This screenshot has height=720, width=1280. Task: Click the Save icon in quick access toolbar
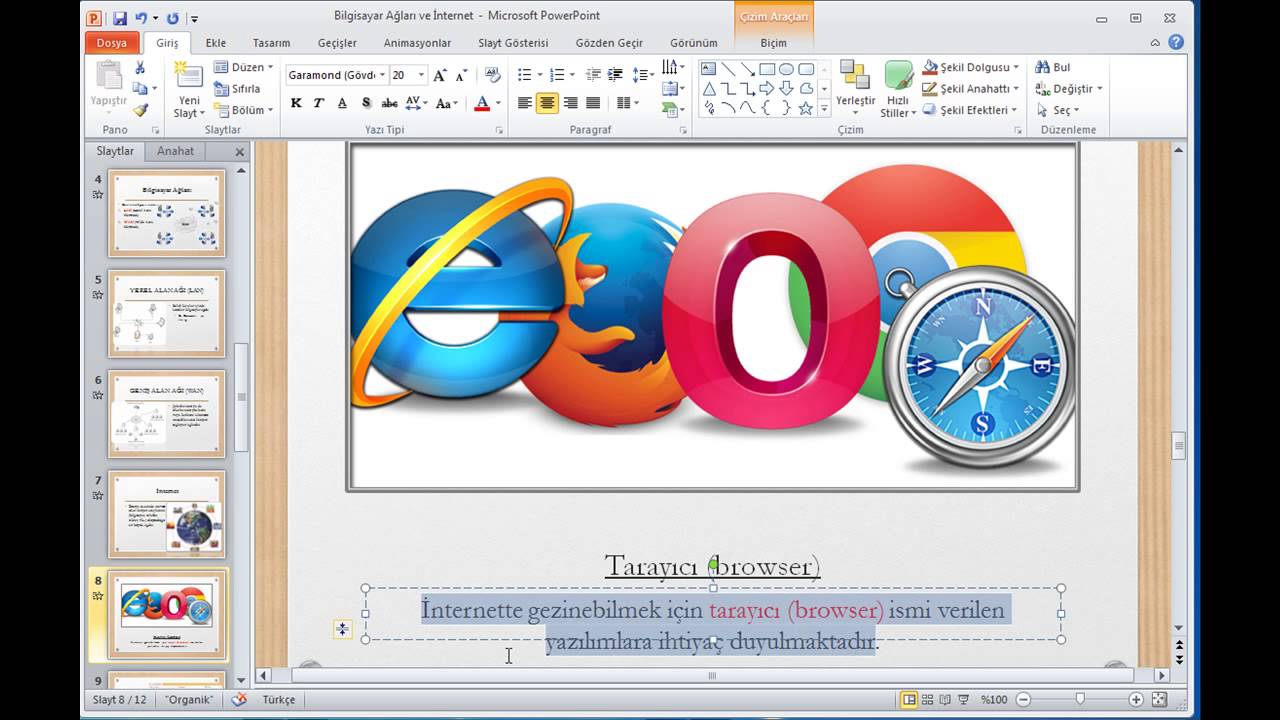(120, 17)
